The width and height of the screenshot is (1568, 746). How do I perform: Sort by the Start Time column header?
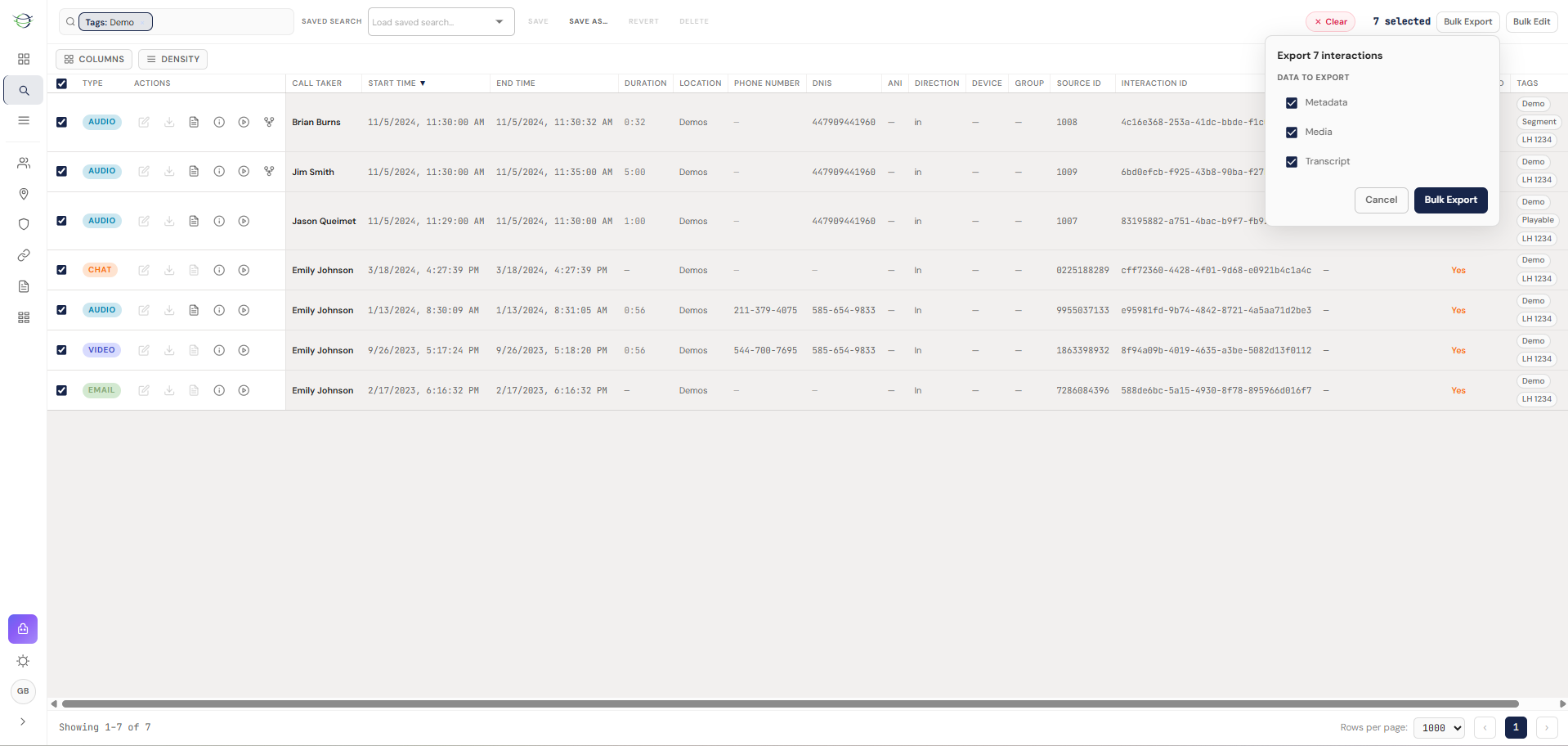pyautogui.click(x=397, y=83)
